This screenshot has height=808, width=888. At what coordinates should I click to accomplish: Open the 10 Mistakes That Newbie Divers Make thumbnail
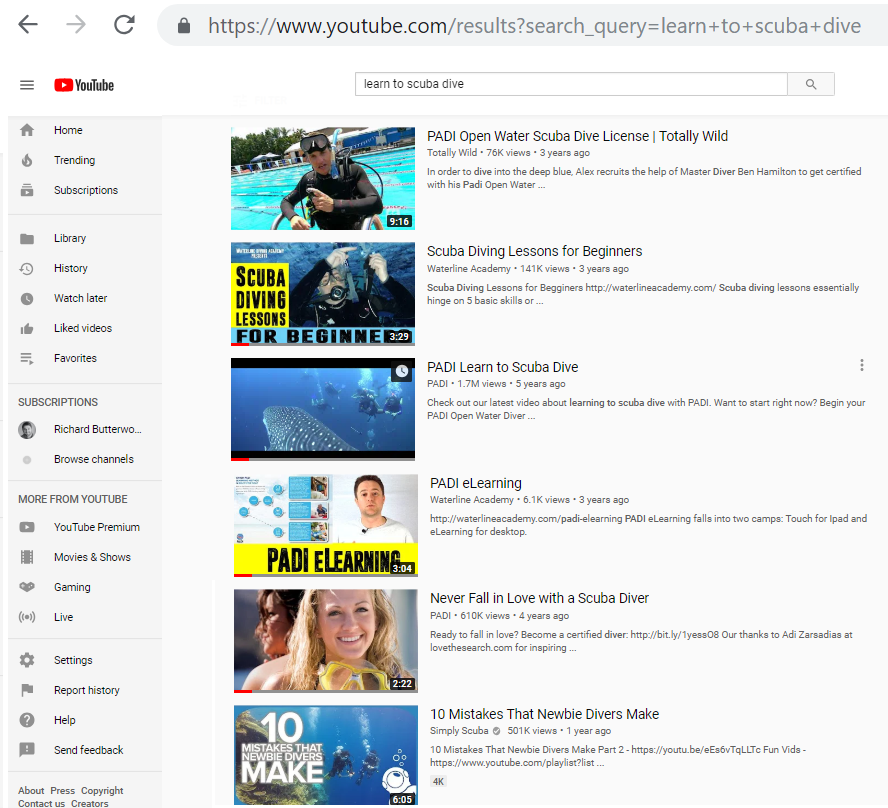tap(325, 755)
